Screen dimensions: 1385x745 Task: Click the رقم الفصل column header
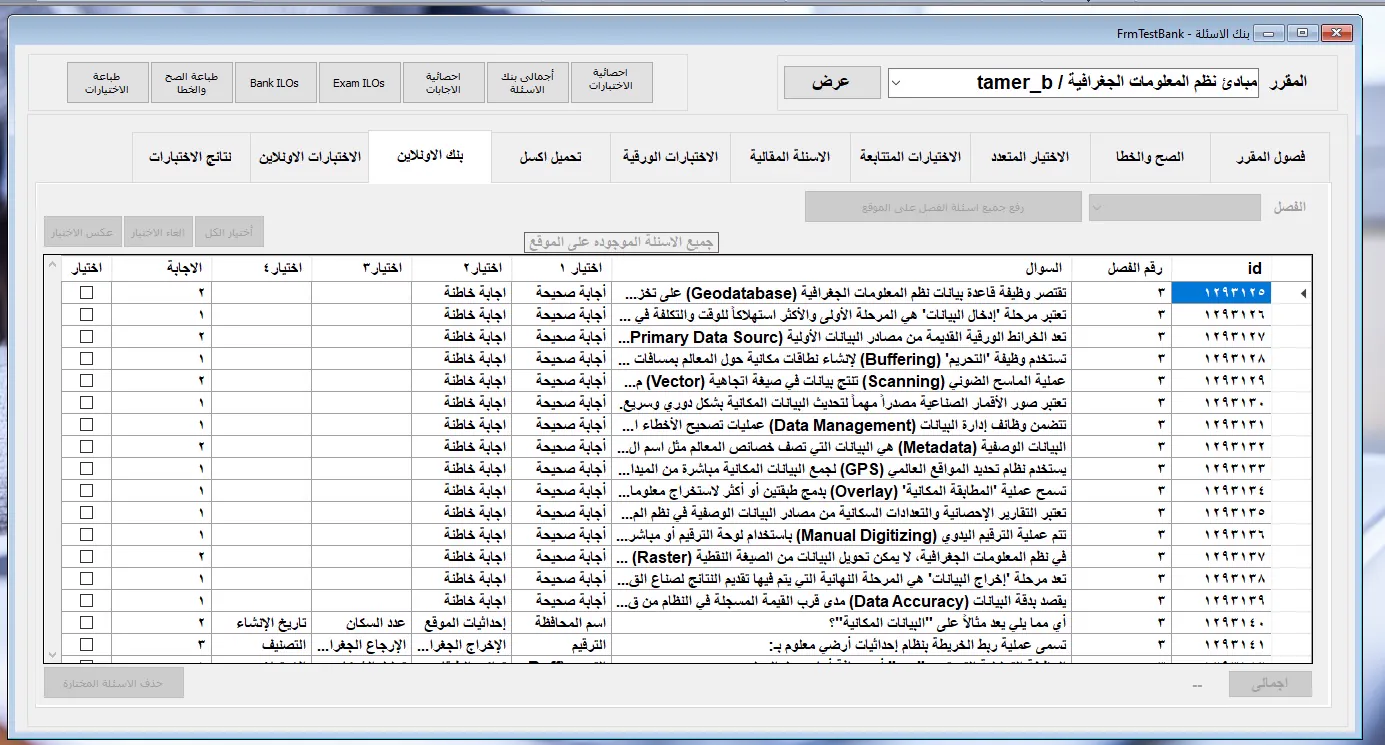point(1121,268)
